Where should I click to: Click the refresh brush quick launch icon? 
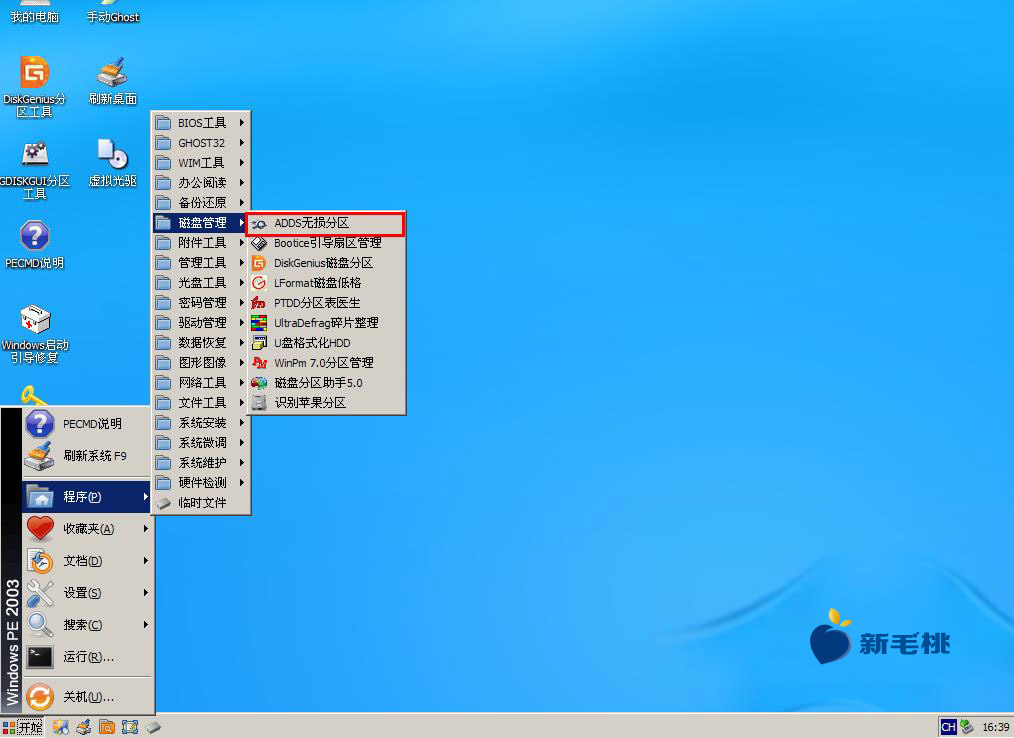coord(83,728)
